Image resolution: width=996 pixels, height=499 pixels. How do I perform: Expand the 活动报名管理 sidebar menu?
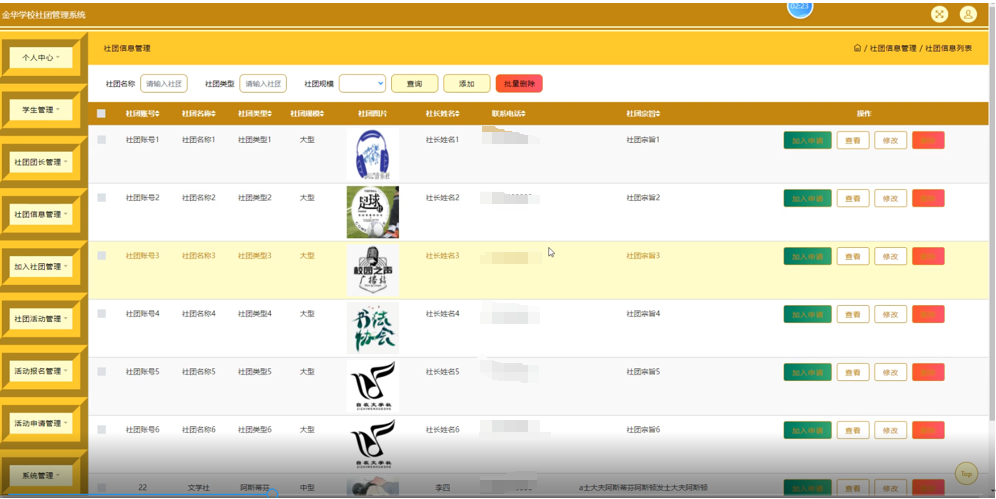tap(41, 371)
